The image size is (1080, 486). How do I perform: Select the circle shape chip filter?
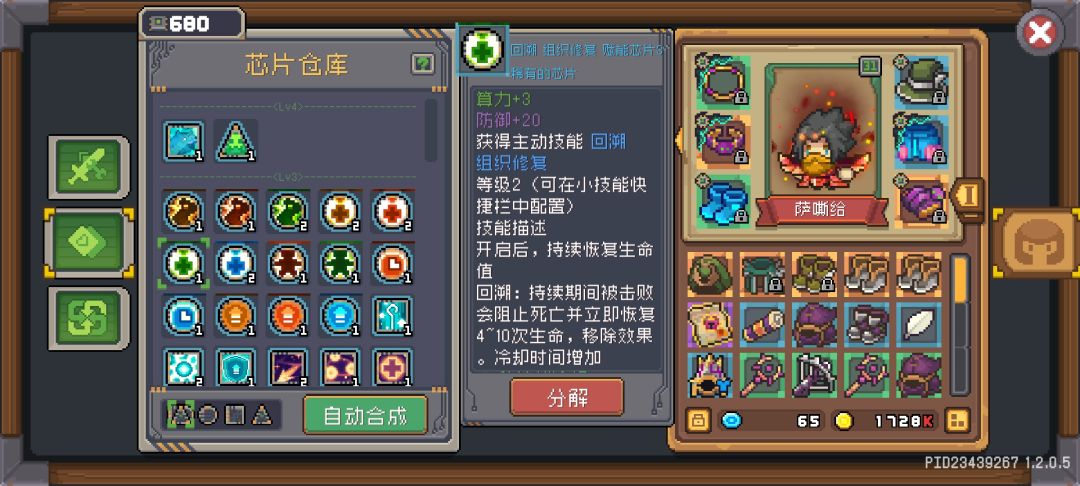point(207,415)
